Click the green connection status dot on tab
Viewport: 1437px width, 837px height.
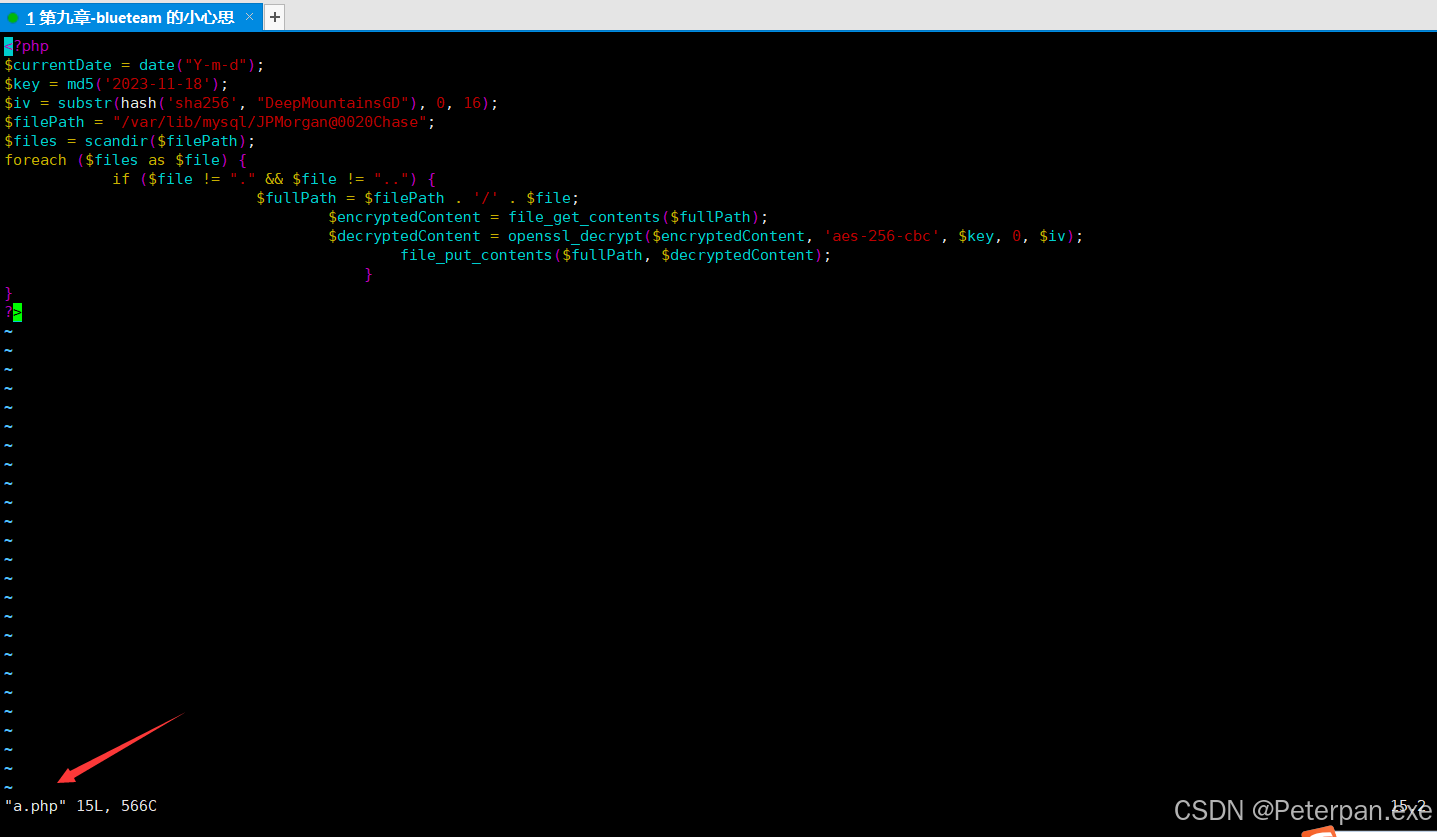[13, 18]
